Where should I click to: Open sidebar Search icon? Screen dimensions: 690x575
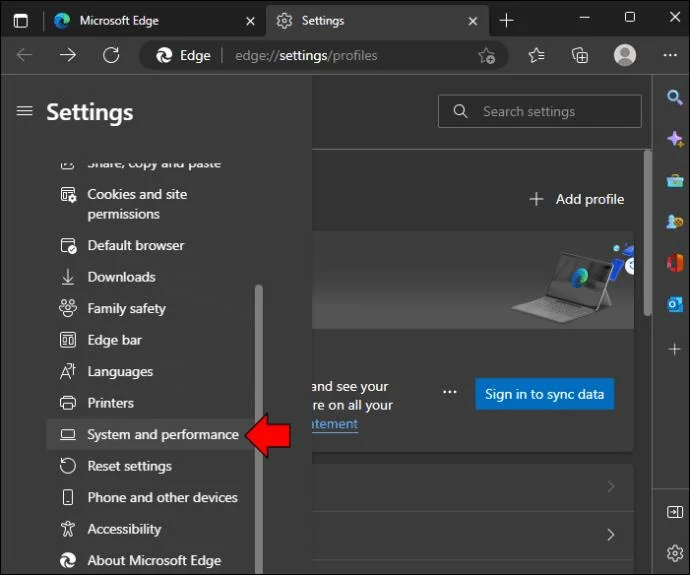pyautogui.click(x=675, y=97)
